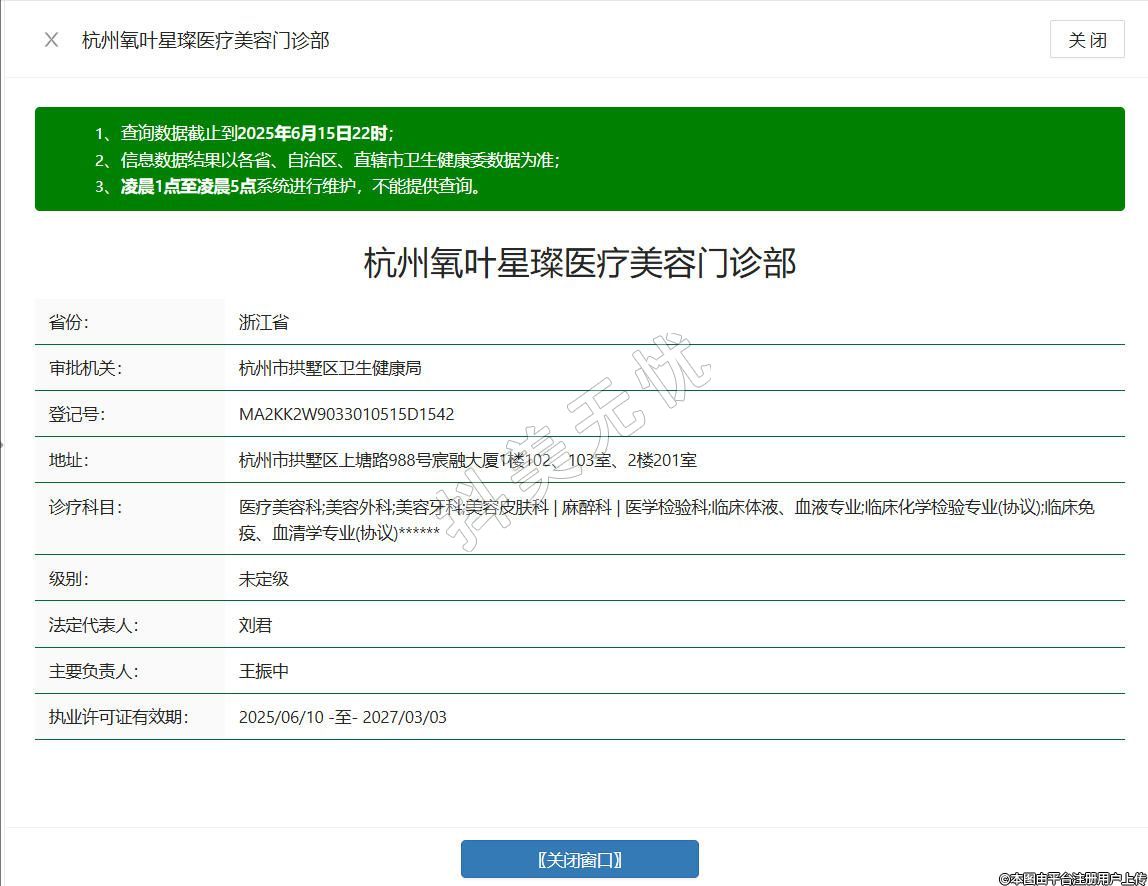1148x886 pixels.
Task: Click the notice about 凌晨1点至凌晨5点 maintenance
Action: pos(301,186)
